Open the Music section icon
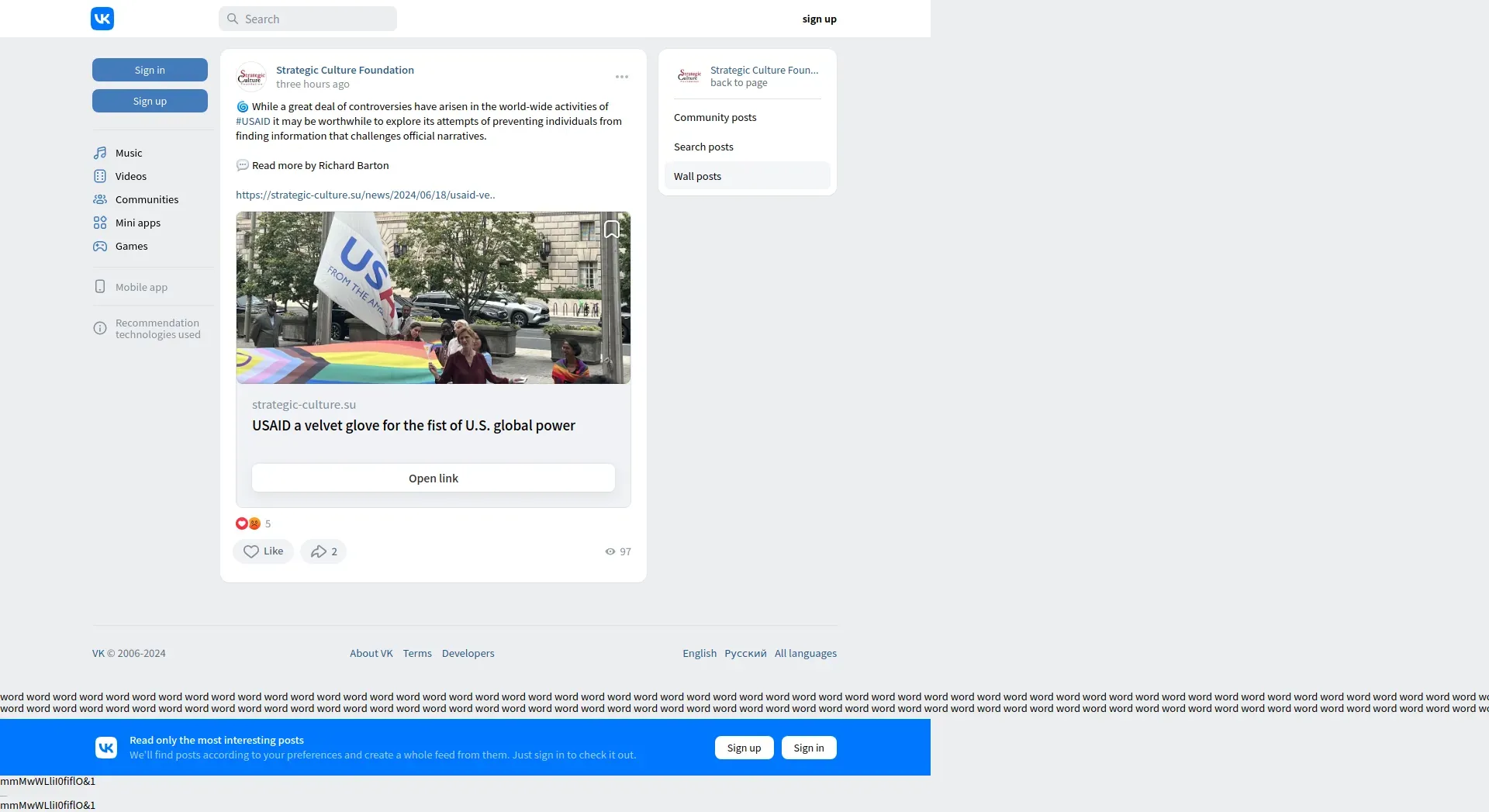The image size is (1489, 812). [100, 153]
